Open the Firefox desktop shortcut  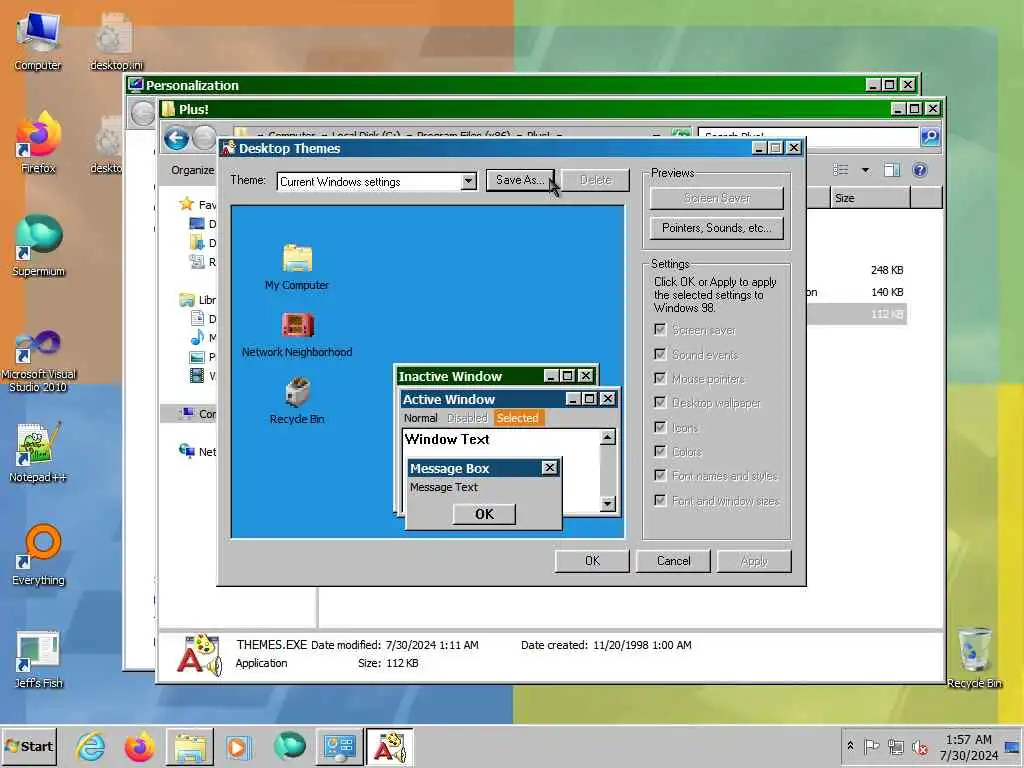(x=38, y=142)
